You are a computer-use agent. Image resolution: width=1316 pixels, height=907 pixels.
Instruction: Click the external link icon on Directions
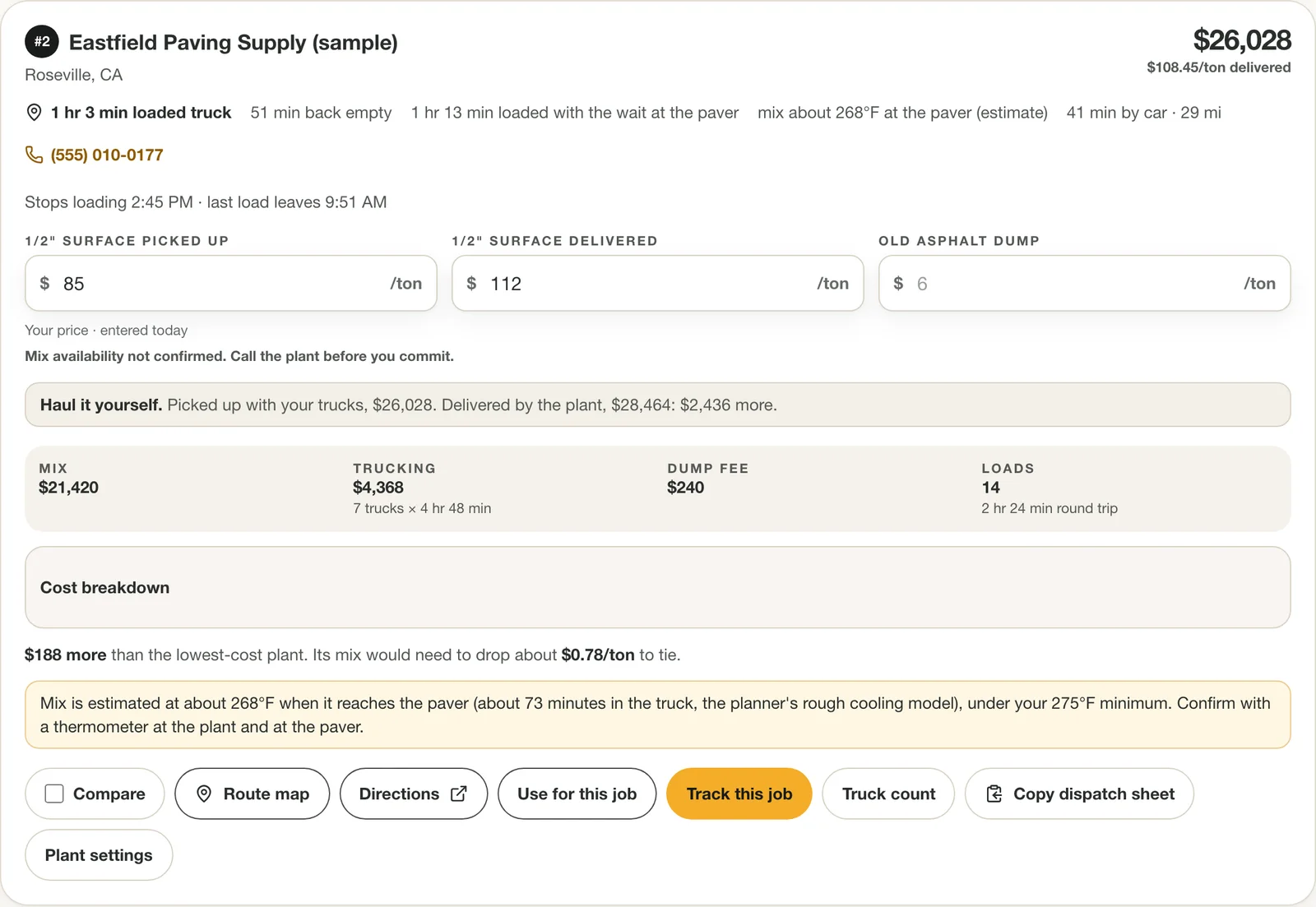click(459, 794)
